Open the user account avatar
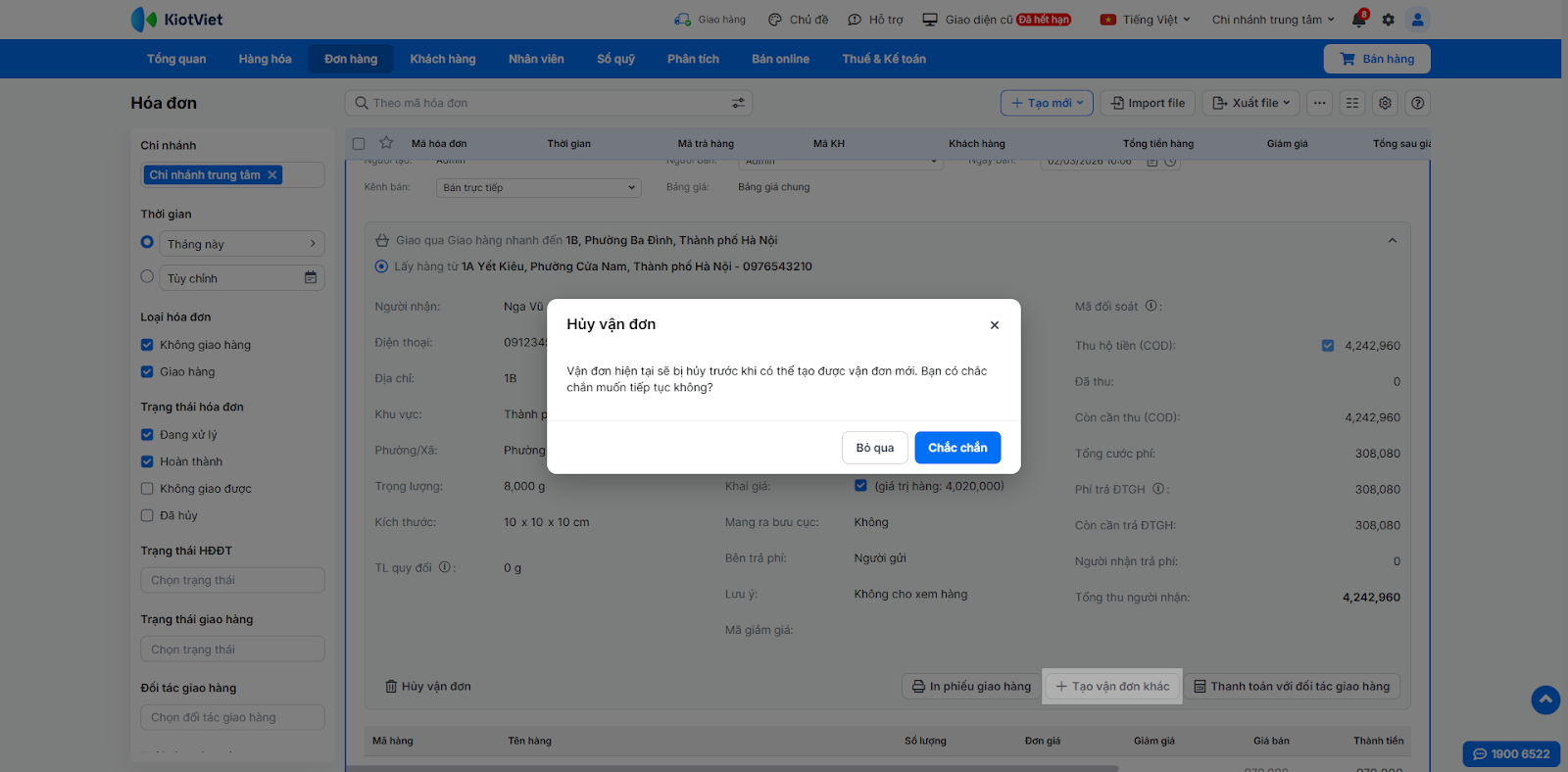Screen dimensions: 1568x772 1417,20
